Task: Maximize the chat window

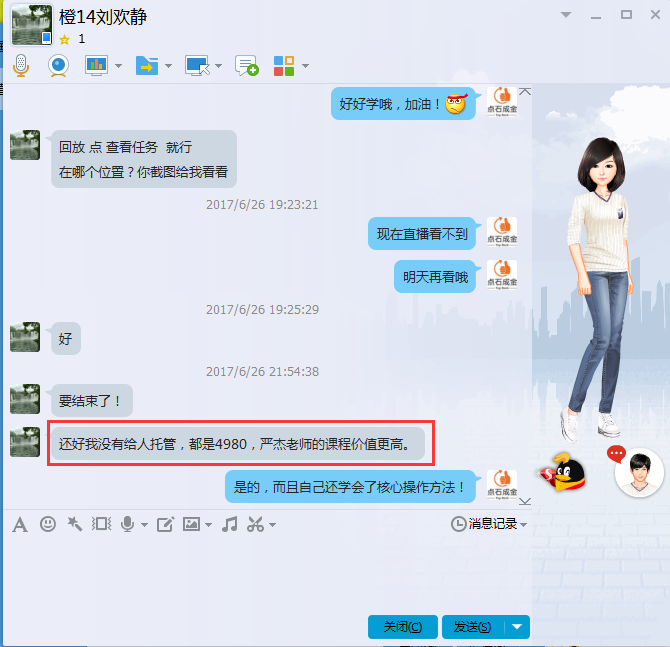Action: point(626,15)
